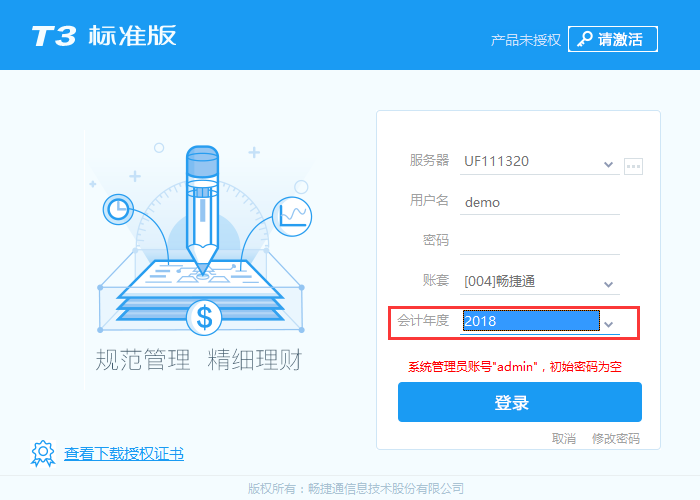Click the 请激活 activate button
The image size is (700, 500).
[612, 39]
